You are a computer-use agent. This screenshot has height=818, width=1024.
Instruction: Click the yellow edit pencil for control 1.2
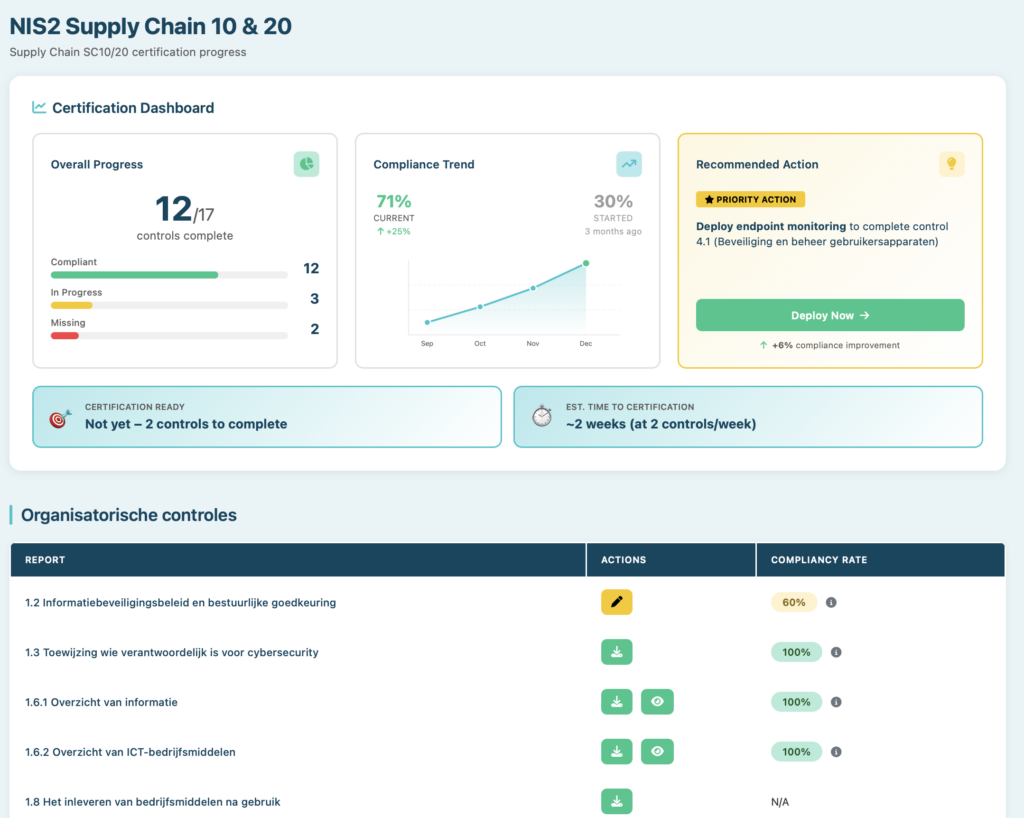click(x=617, y=602)
